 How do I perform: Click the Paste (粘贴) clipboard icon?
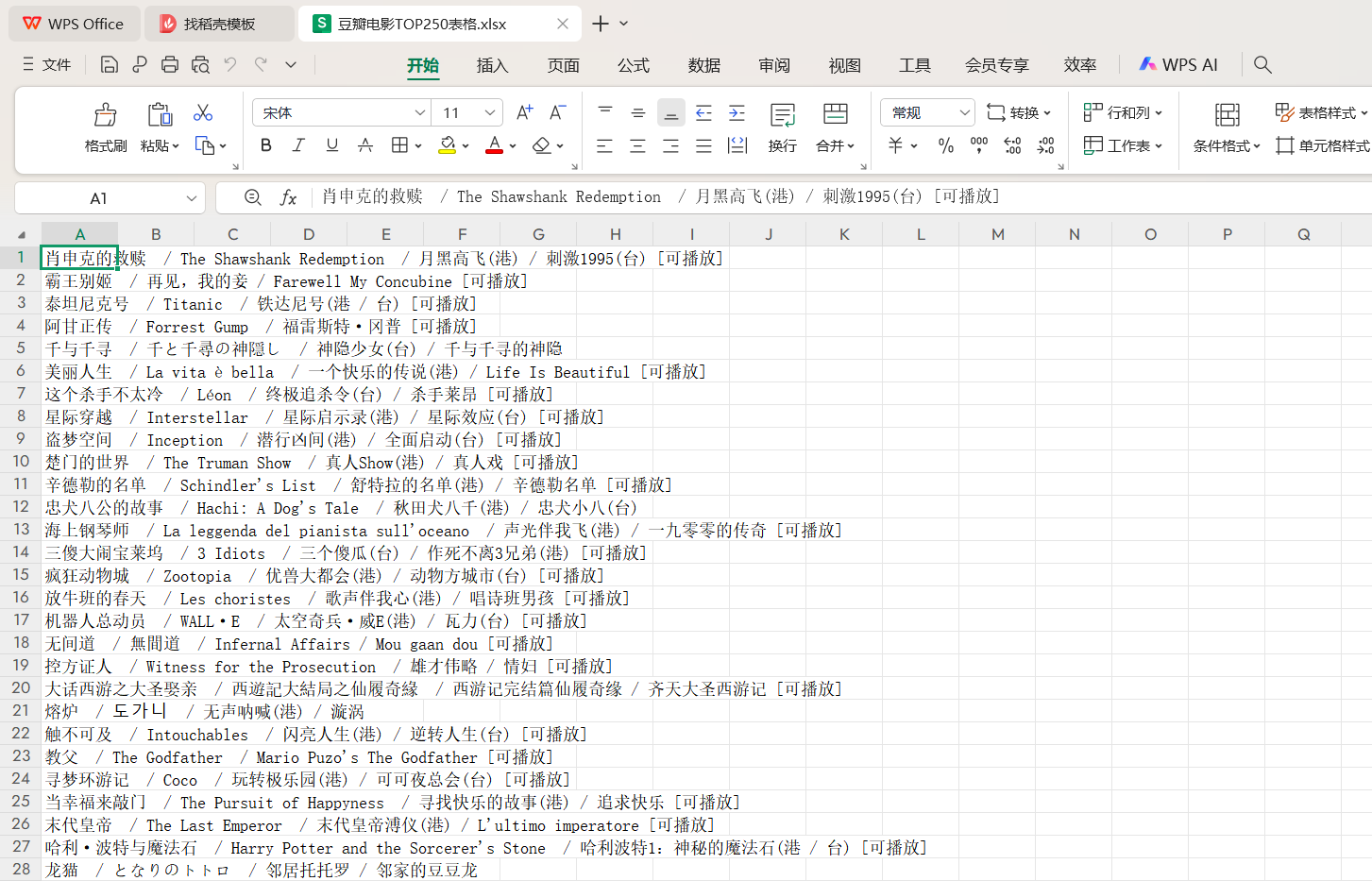click(x=160, y=114)
